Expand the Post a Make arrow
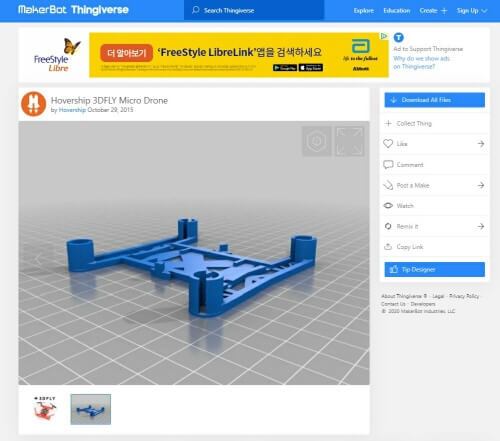 coord(481,185)
